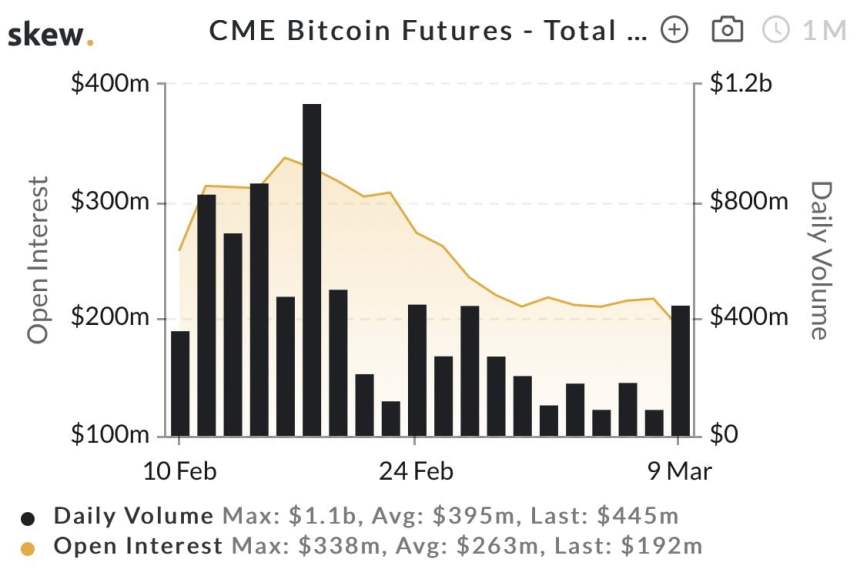Click the skew logo
The image size is (860, 586).
[51, 36]
